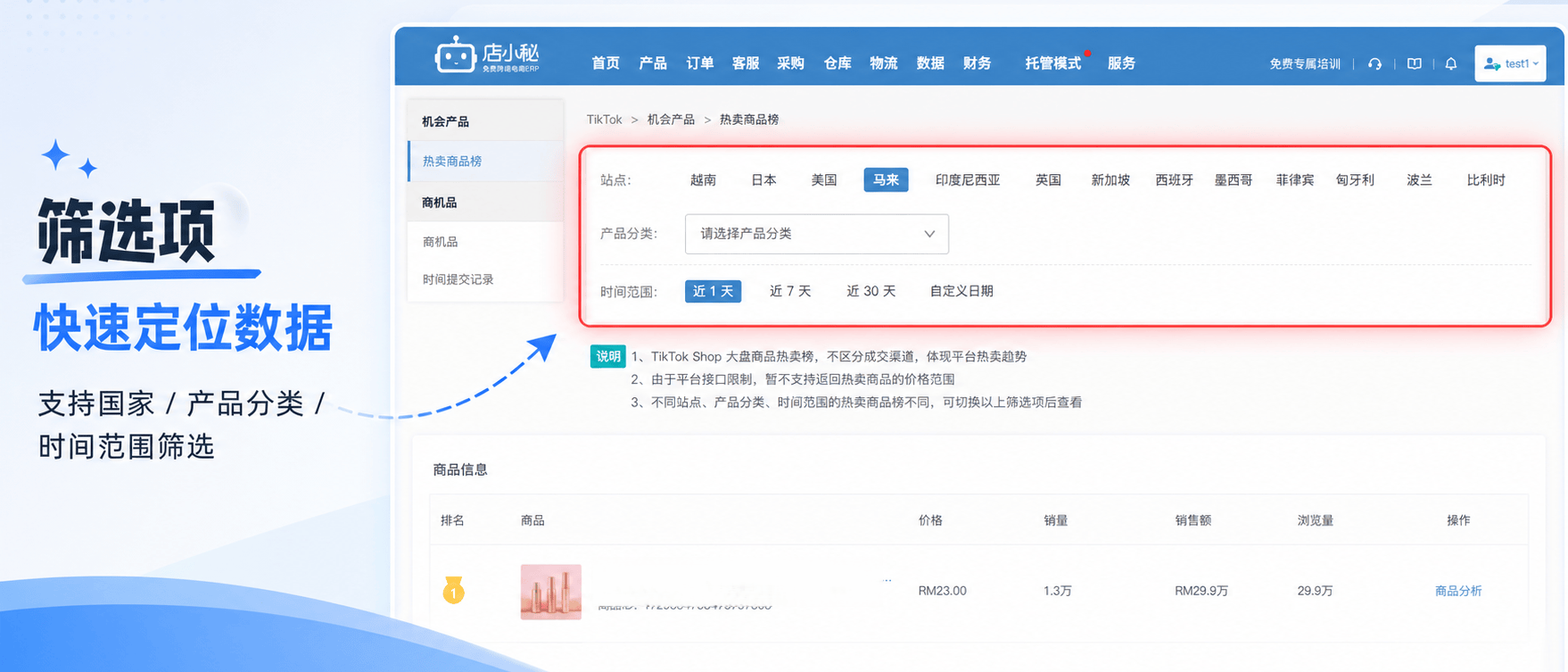Image resolution: width=1568 pixels, height=672 pixels.
Task: Click the RM23.00 price cell
Action: (x=942, y=591)
